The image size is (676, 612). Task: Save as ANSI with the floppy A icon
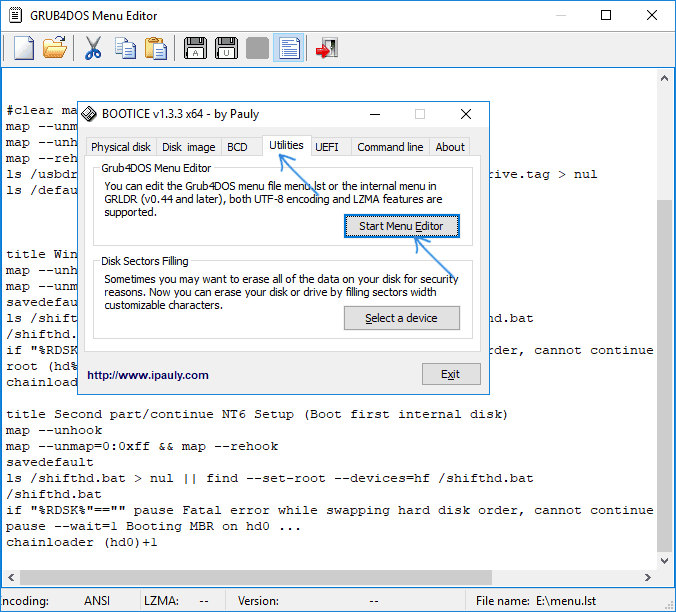point(195,47)
